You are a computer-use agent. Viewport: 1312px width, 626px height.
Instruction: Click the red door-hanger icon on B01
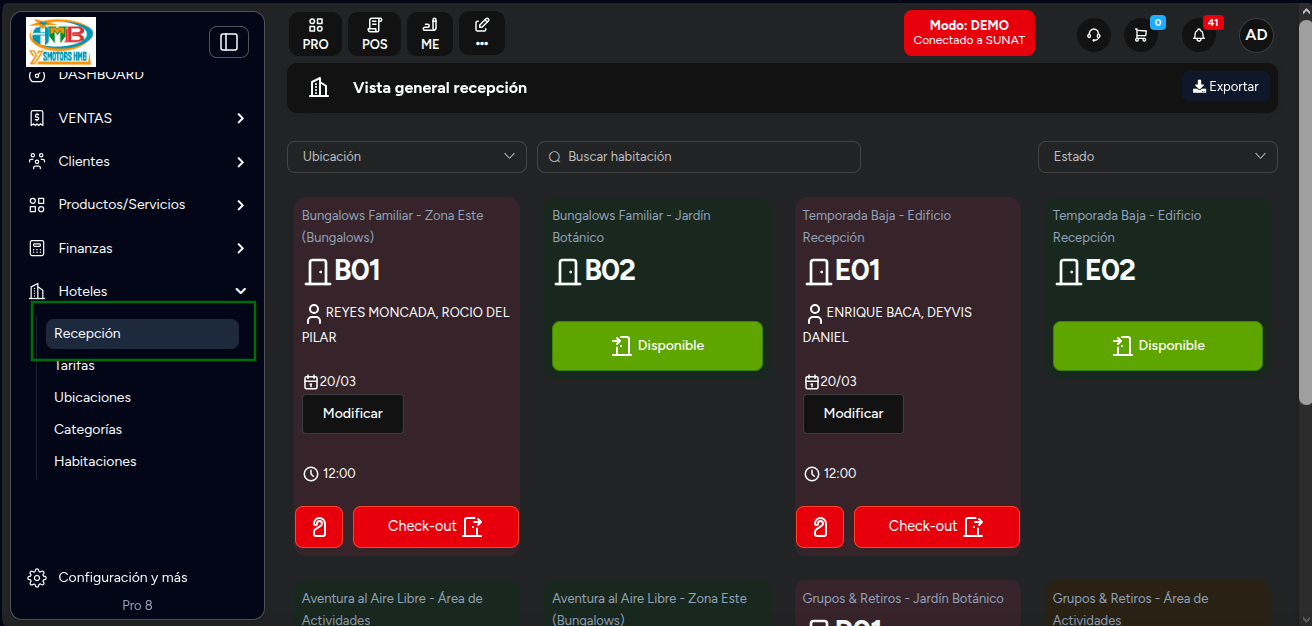[319, 527]
